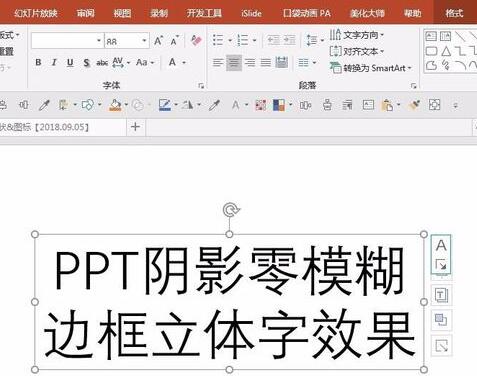
Task: Click the clipboard paste icon in the quick toolbar
Action: [387, 105]
